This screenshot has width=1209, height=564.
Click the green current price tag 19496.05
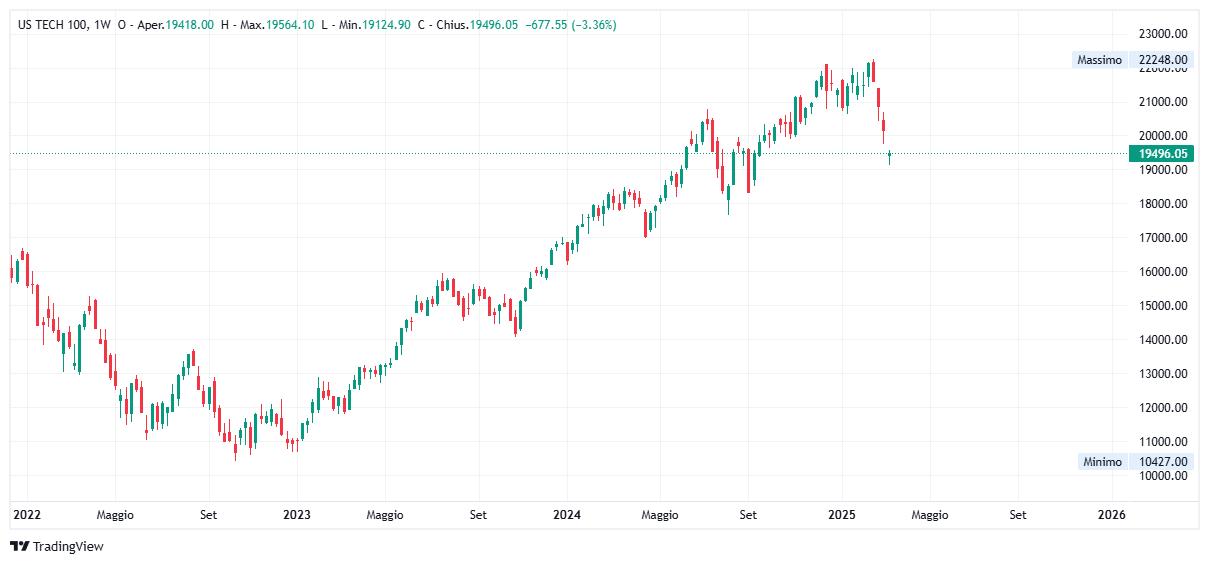1163,154
